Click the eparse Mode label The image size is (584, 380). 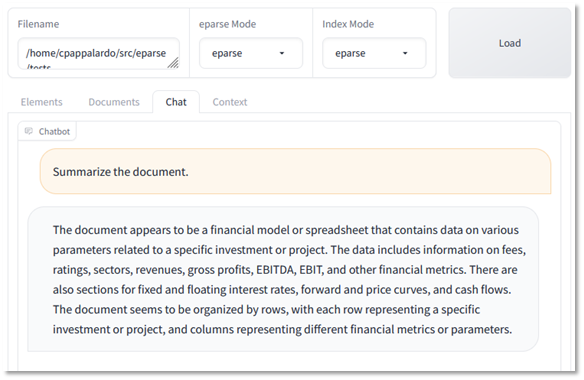pyautogui.click(x=228, y=24)
